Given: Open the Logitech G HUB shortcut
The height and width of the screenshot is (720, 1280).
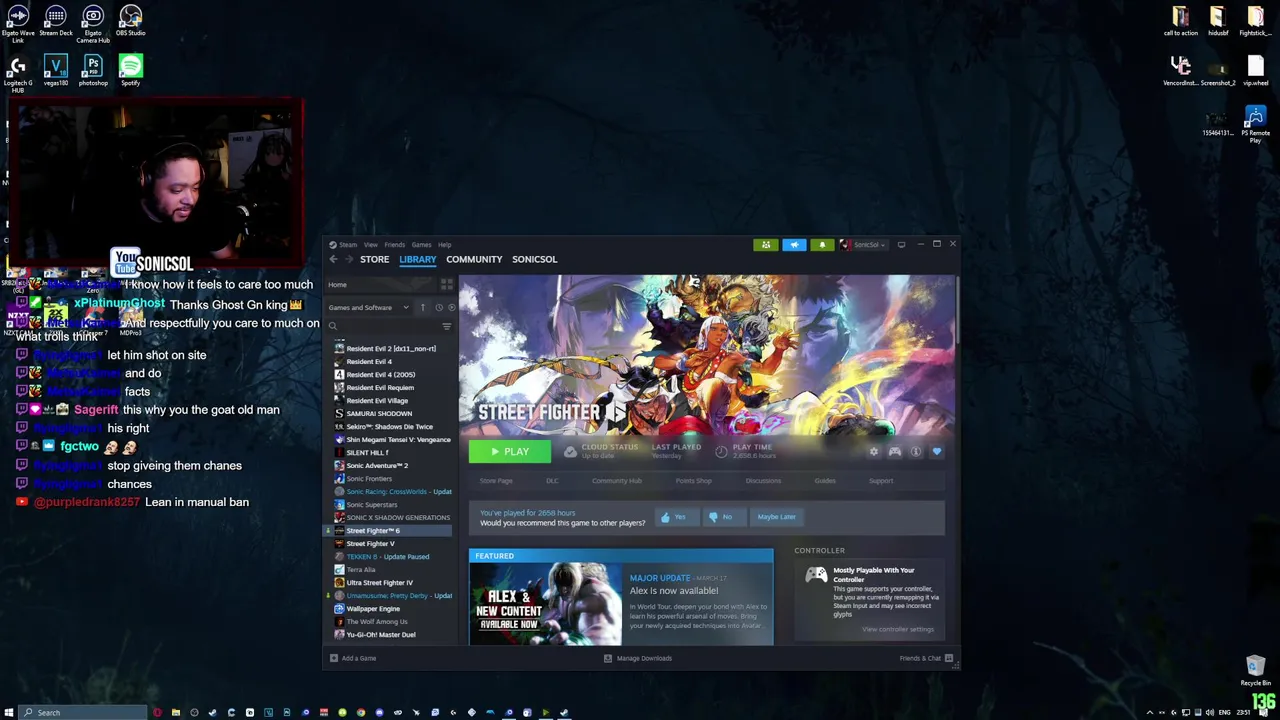Looking at the screenshot, I should [x=18, y=74].
